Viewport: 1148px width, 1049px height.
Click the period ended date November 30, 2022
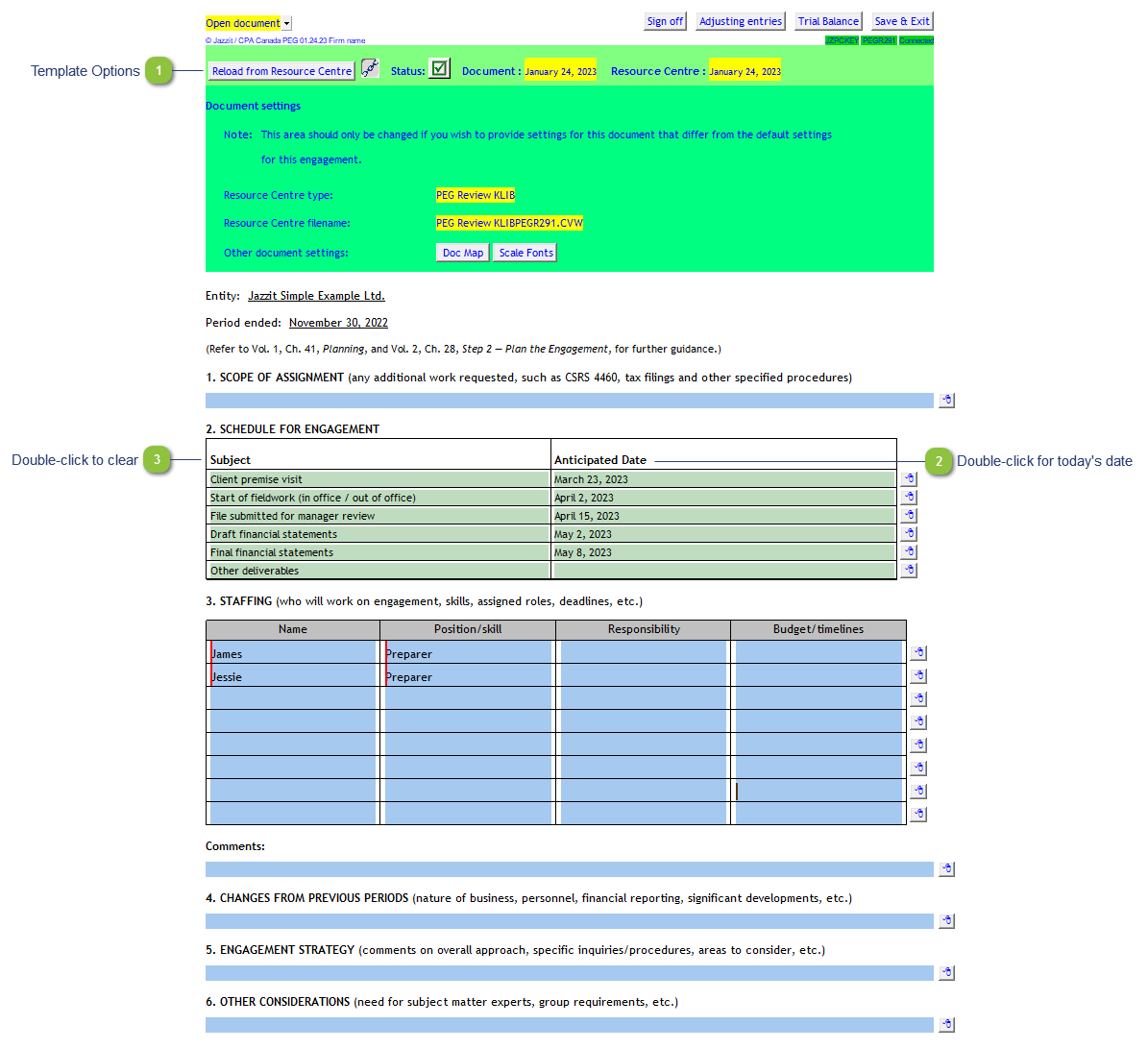pyautogui.click(x=338, y=323)
